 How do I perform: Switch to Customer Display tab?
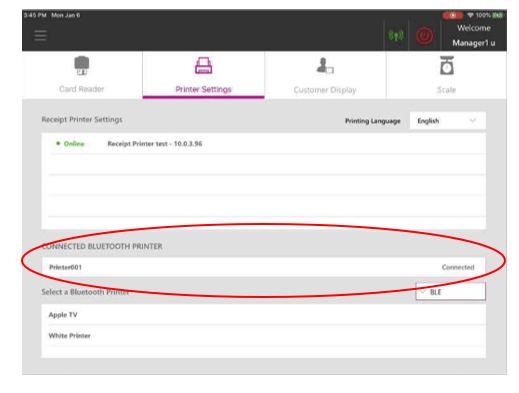click(325, 75)
